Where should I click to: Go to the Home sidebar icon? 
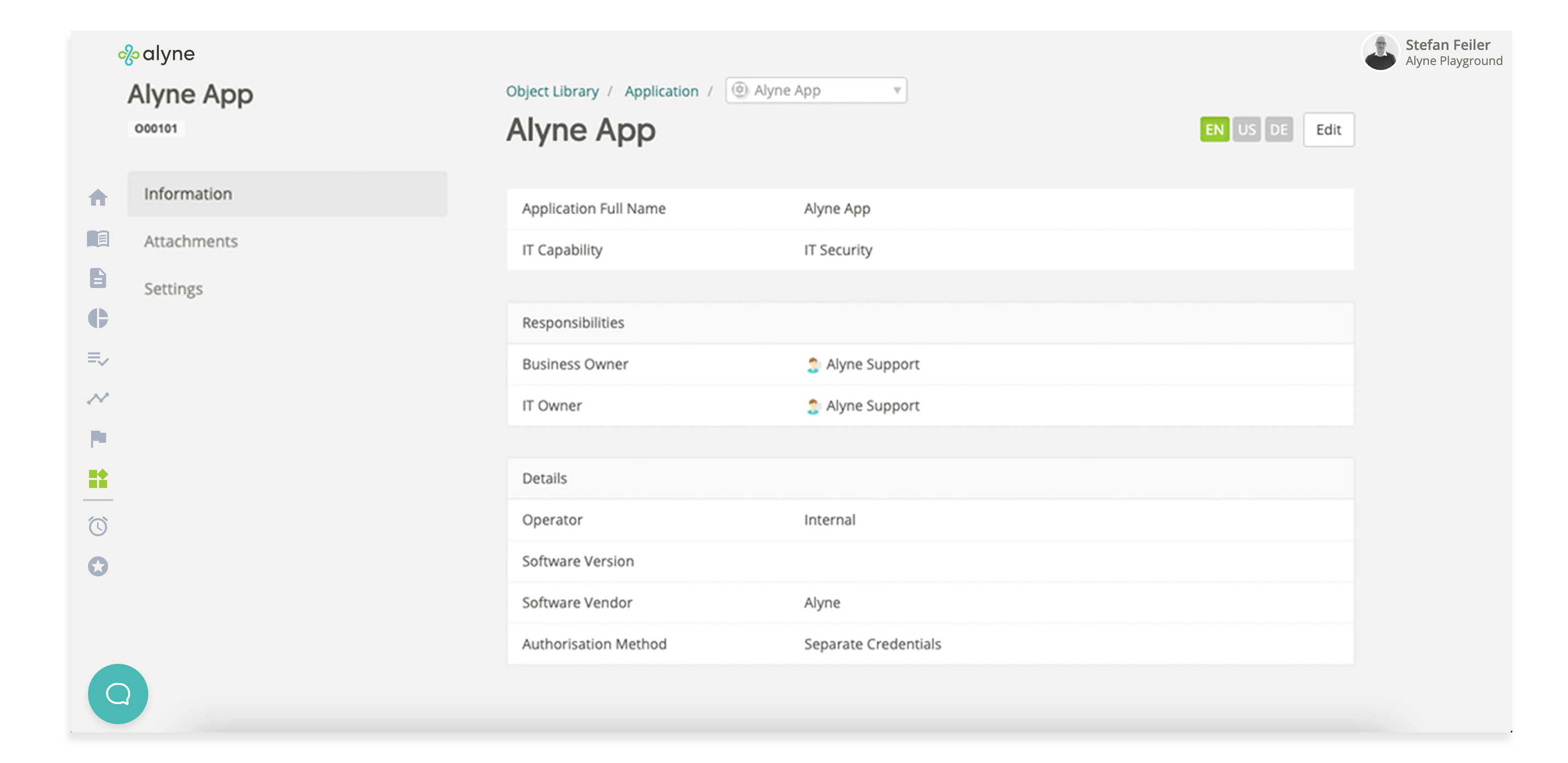click(97, 198)
